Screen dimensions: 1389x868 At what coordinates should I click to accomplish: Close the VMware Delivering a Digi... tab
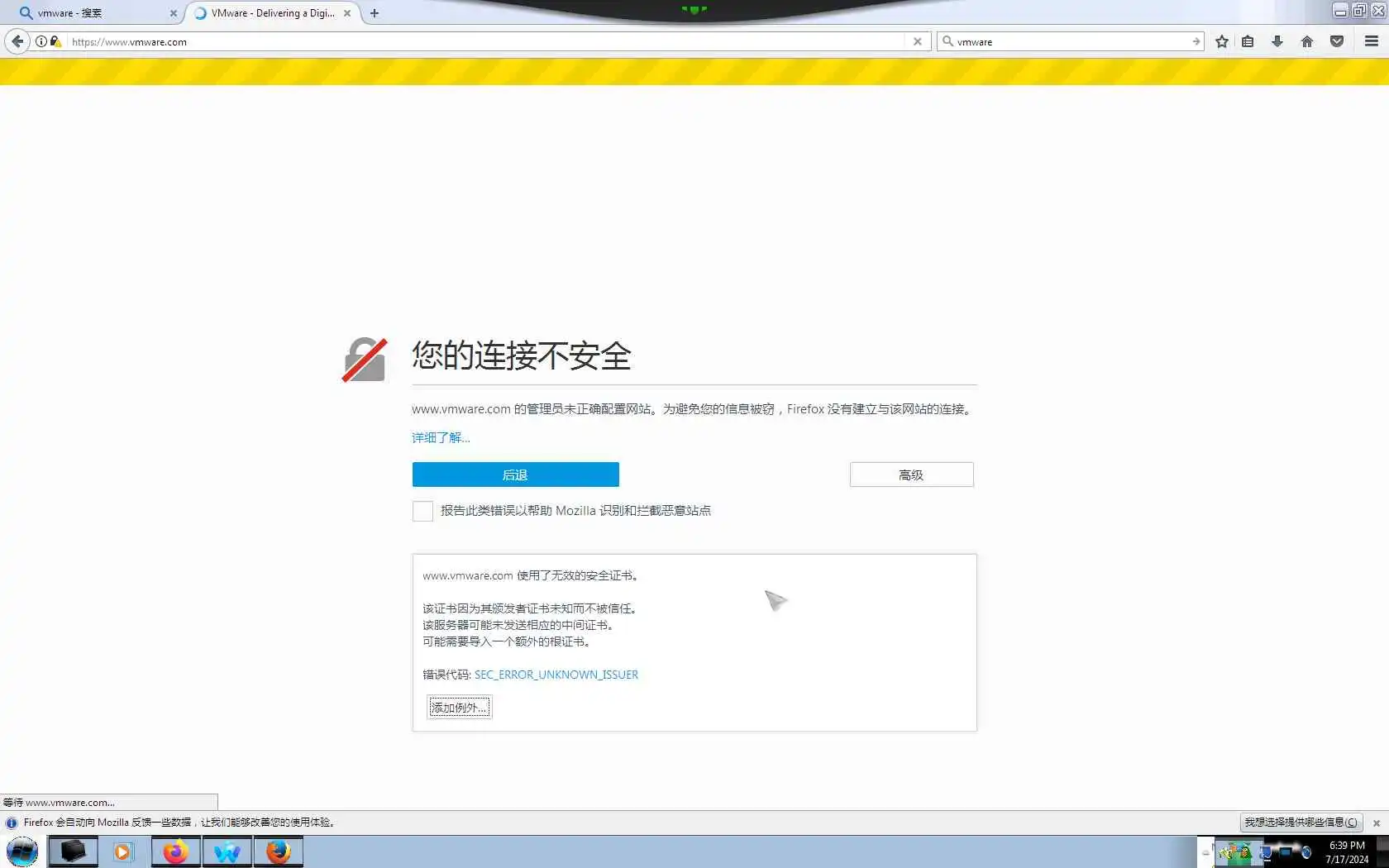coord(347,13)
